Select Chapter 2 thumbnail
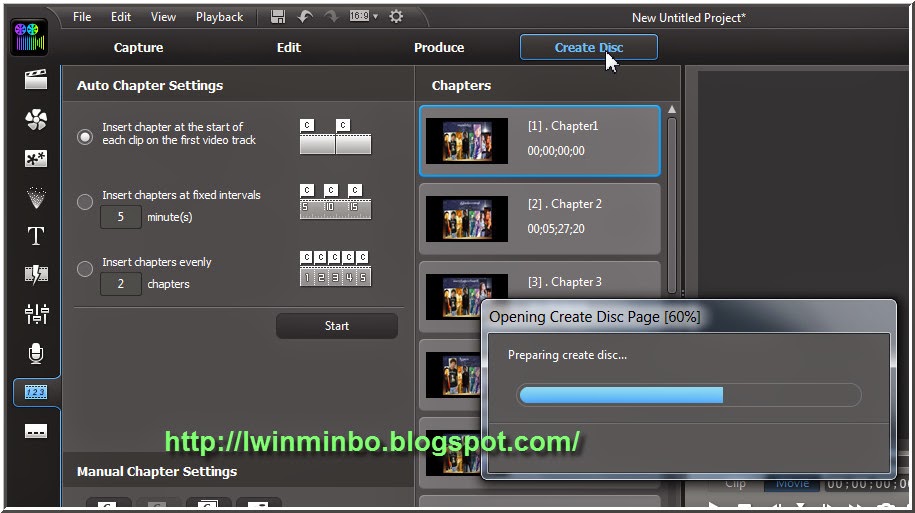The image size is (915, 513). point(467,219)
